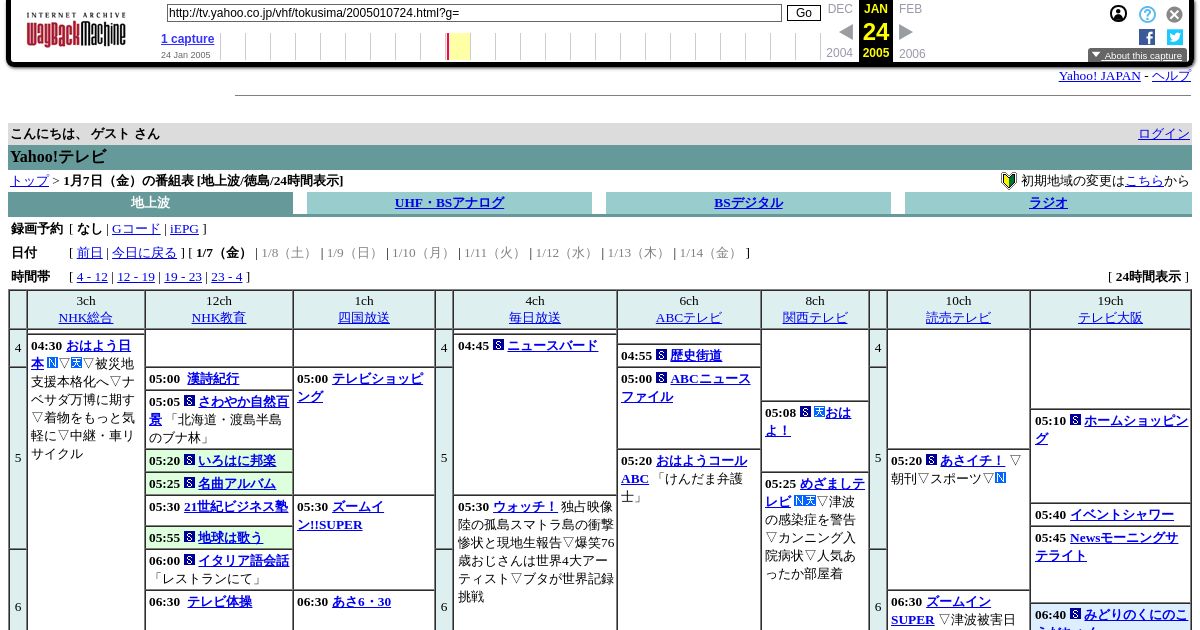
Task: Go to 前日 previous day
Action: [90, 253]
